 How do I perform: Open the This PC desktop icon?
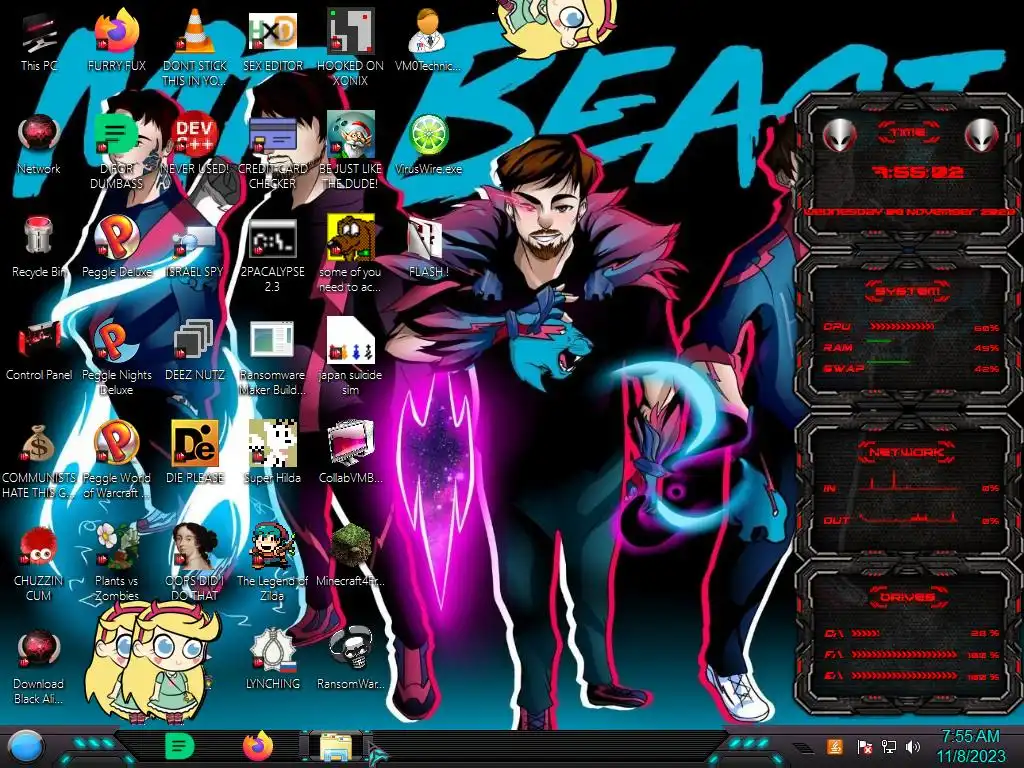click(39, 33)
